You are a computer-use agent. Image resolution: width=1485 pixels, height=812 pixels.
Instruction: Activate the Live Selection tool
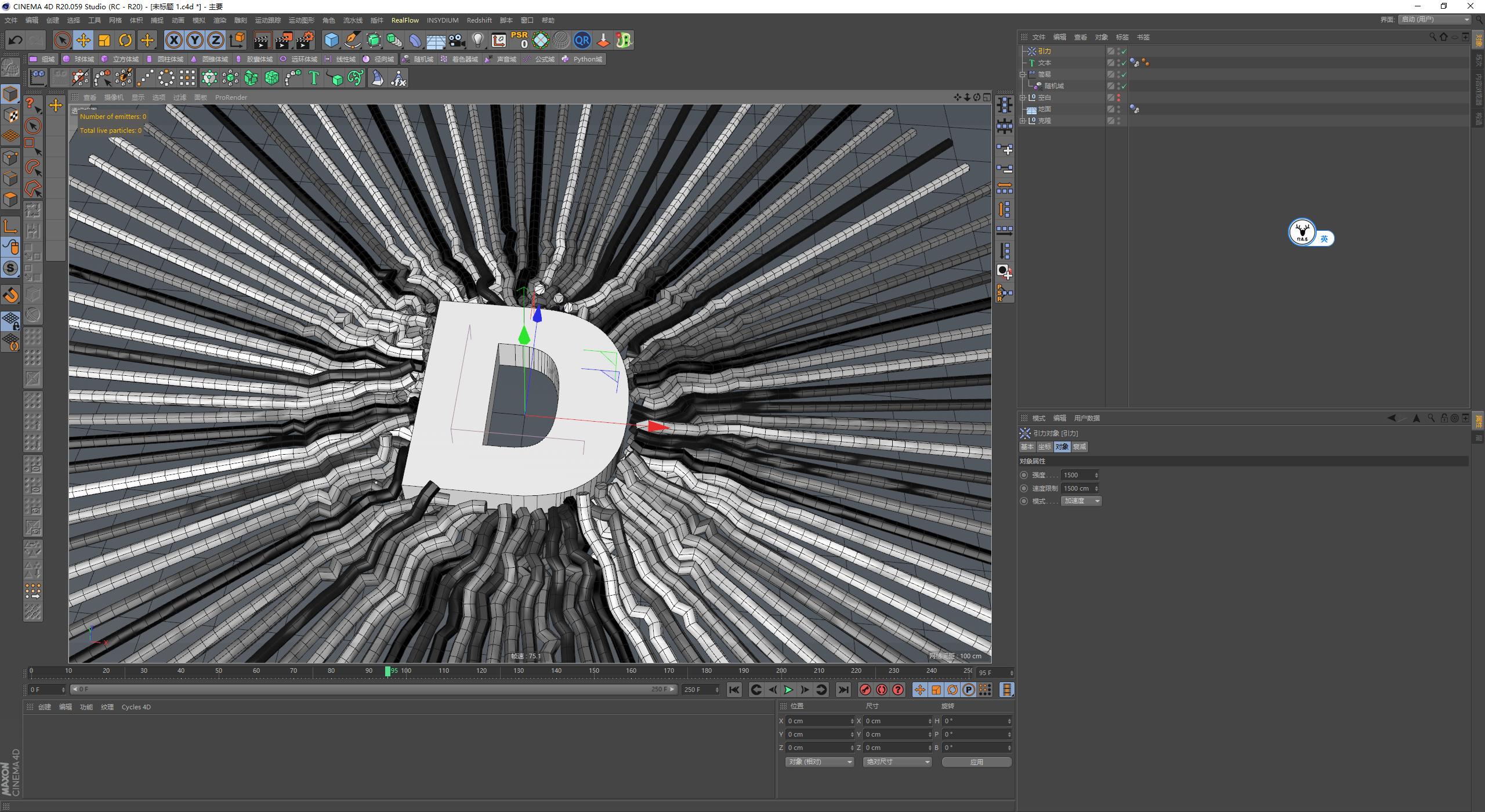pyautogui.click(x=61, y=40)
